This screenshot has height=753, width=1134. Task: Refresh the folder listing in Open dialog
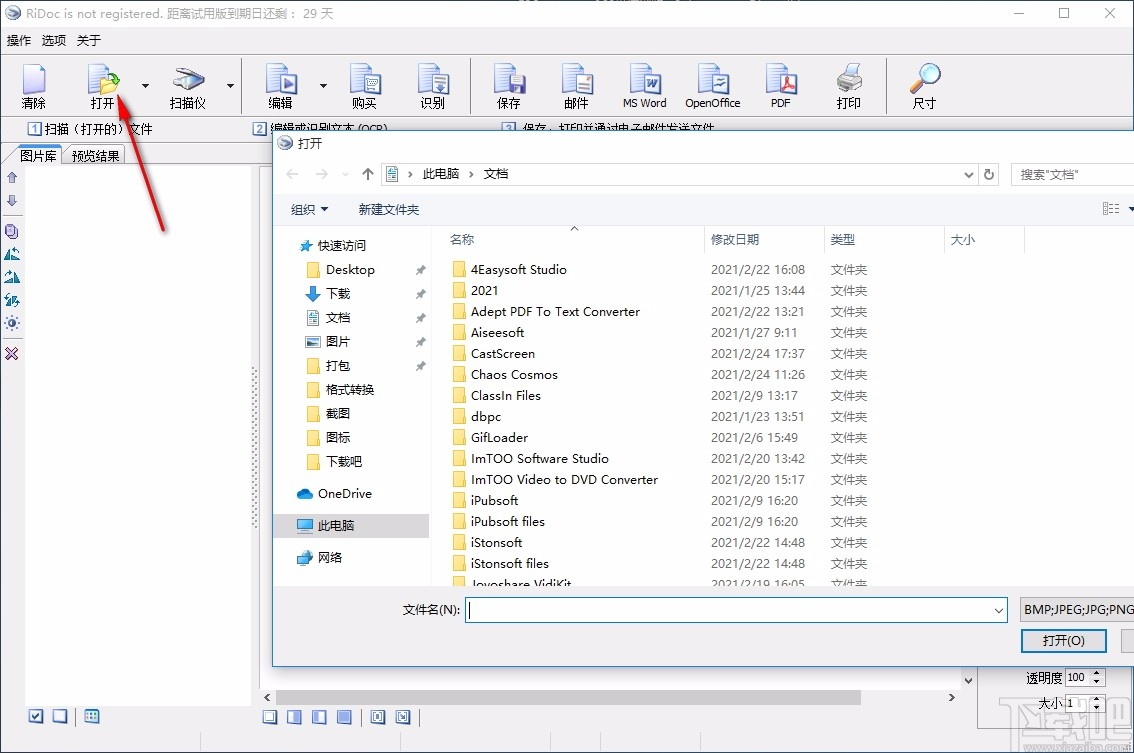(x=989, y=174)
